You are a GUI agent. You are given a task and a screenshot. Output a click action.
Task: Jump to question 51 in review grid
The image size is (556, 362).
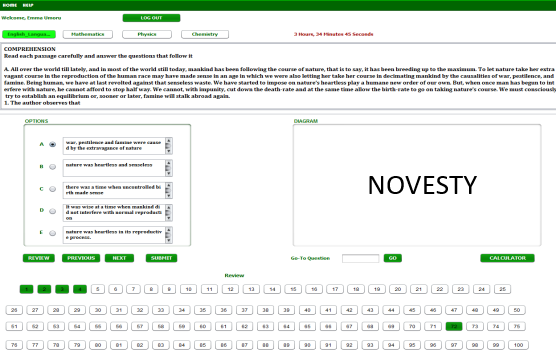pyautogui.click(x=14, y=327)
